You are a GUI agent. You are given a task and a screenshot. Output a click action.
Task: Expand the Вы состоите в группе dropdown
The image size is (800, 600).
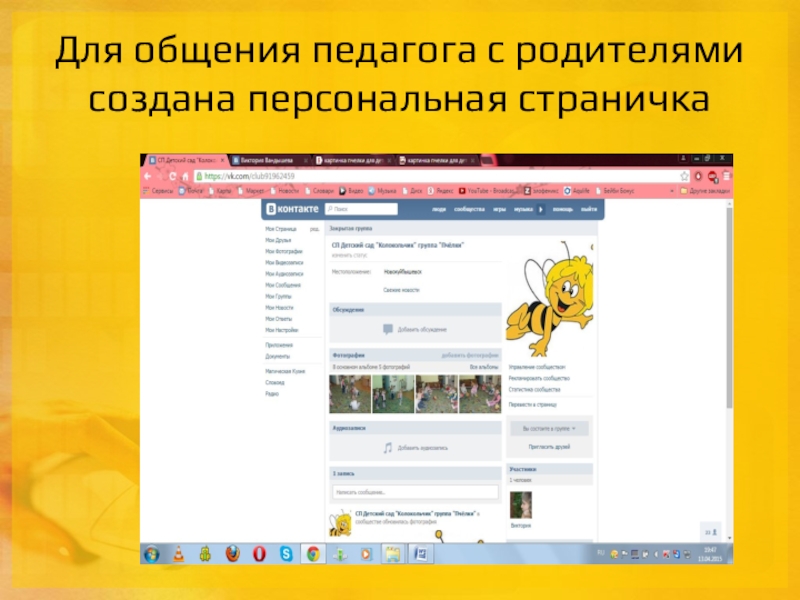[549, 429]
